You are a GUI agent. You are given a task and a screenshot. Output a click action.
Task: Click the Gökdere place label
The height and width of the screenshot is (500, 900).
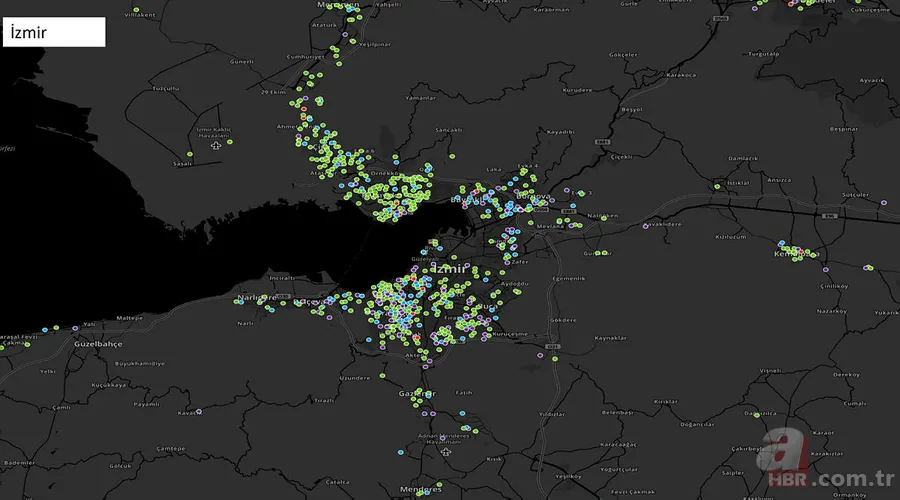point(562,320)
